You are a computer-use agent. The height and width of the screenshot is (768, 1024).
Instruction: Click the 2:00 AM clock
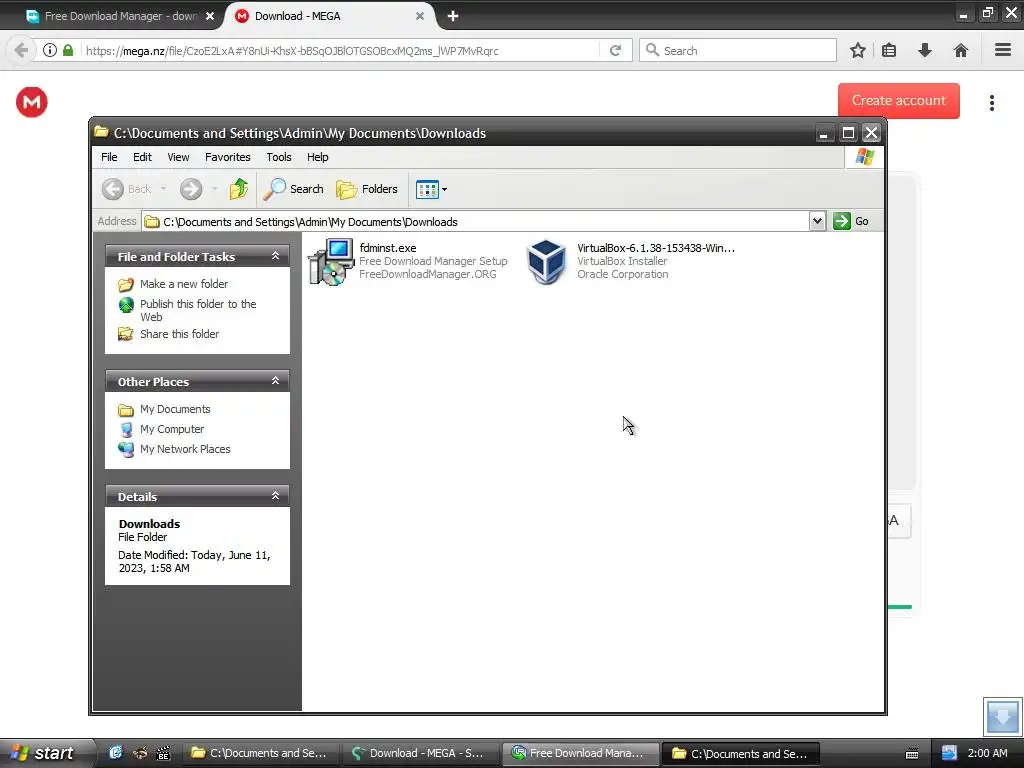pyautogui.click(x=987, y=753)
